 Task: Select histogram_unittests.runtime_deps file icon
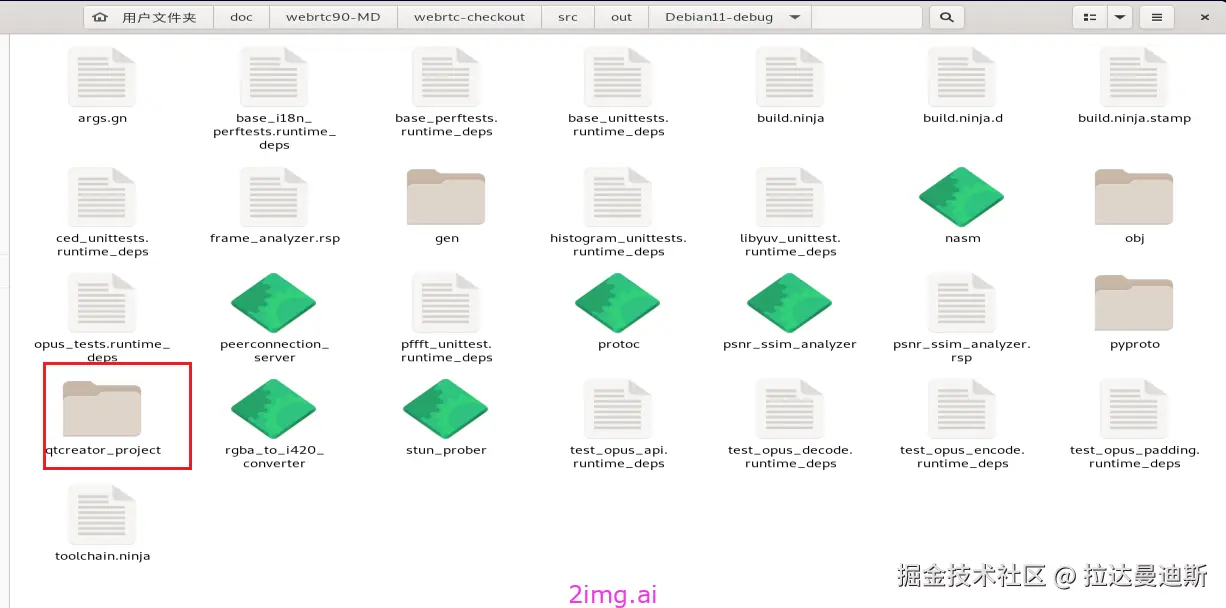(x=618, y=198)
